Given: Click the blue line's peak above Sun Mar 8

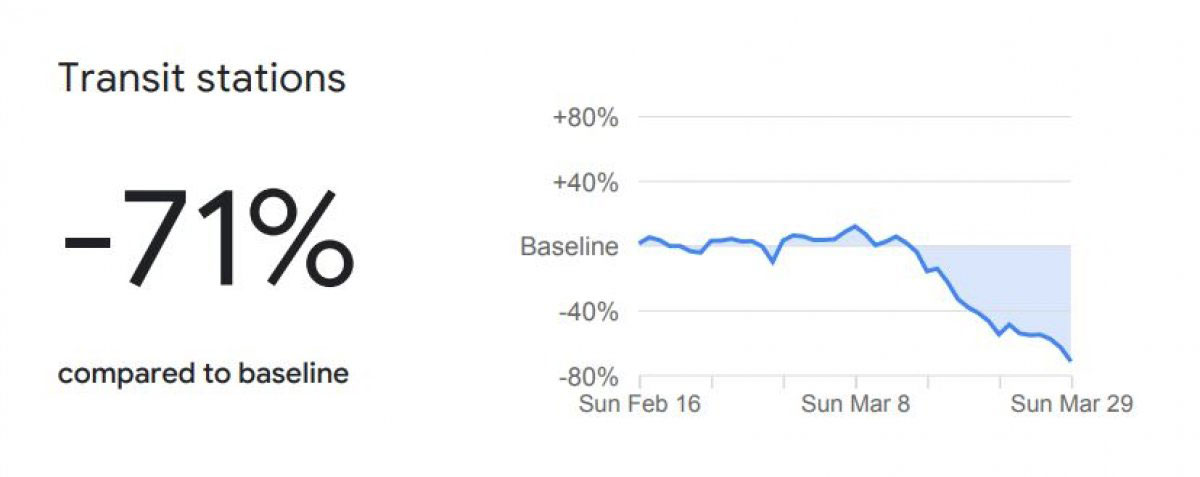Looking at the screenshot, I should click(x=855, y=226).
